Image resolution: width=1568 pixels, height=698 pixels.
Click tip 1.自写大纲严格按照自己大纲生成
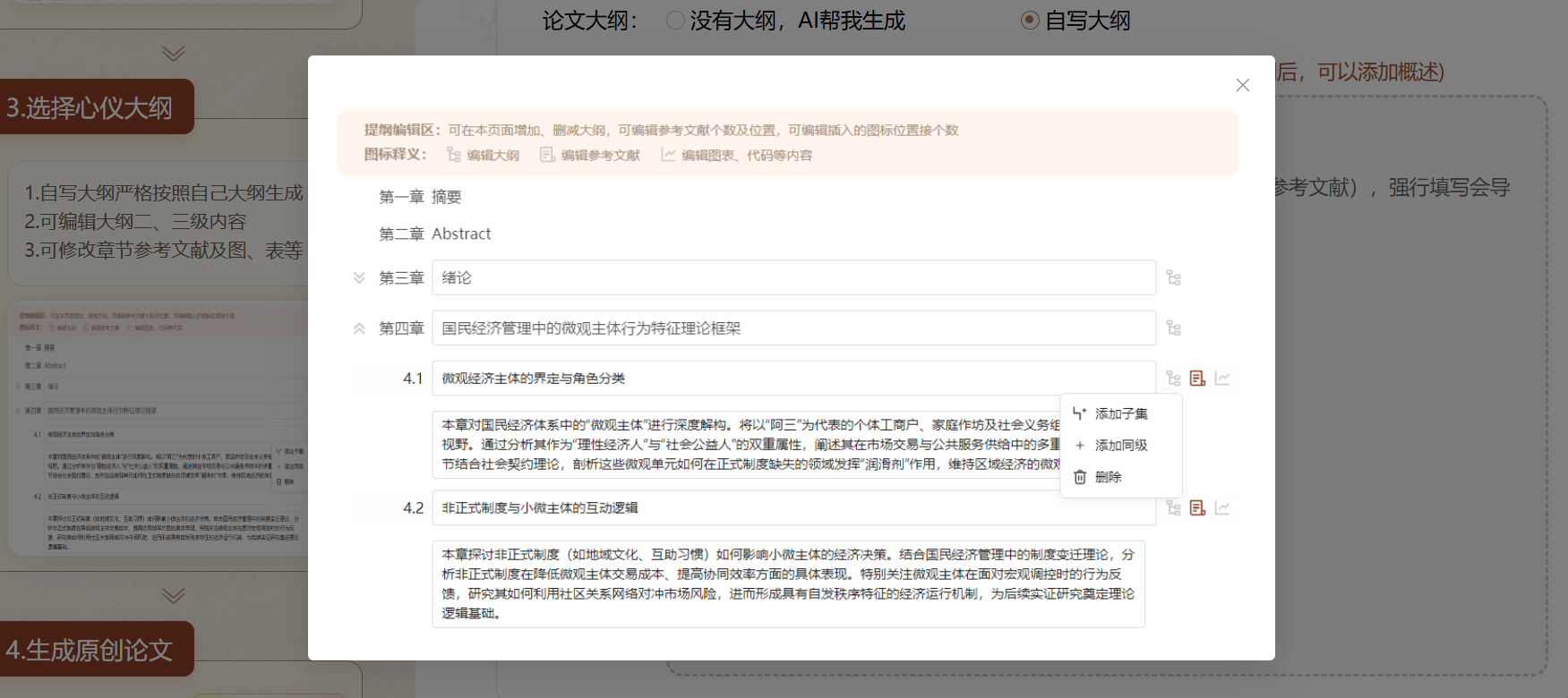pos(164,192)
